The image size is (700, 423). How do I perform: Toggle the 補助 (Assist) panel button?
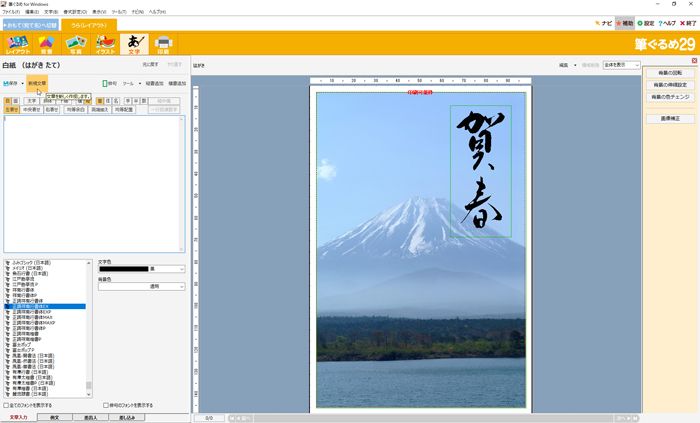coord(624,23)
